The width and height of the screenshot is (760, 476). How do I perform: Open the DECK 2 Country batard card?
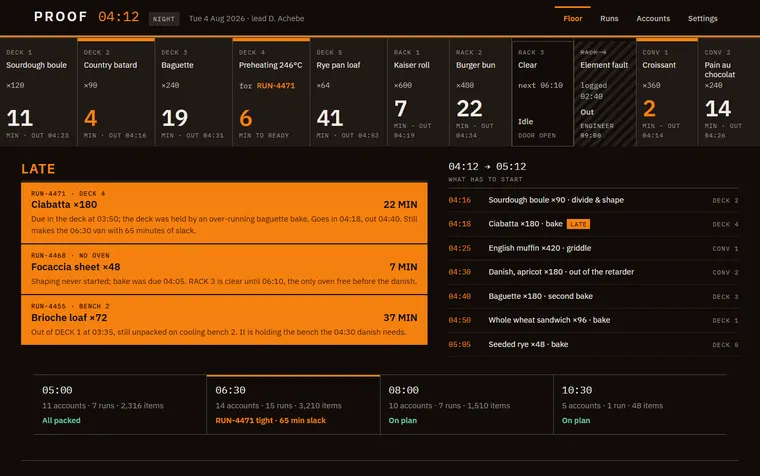click(x=116, y=92)
